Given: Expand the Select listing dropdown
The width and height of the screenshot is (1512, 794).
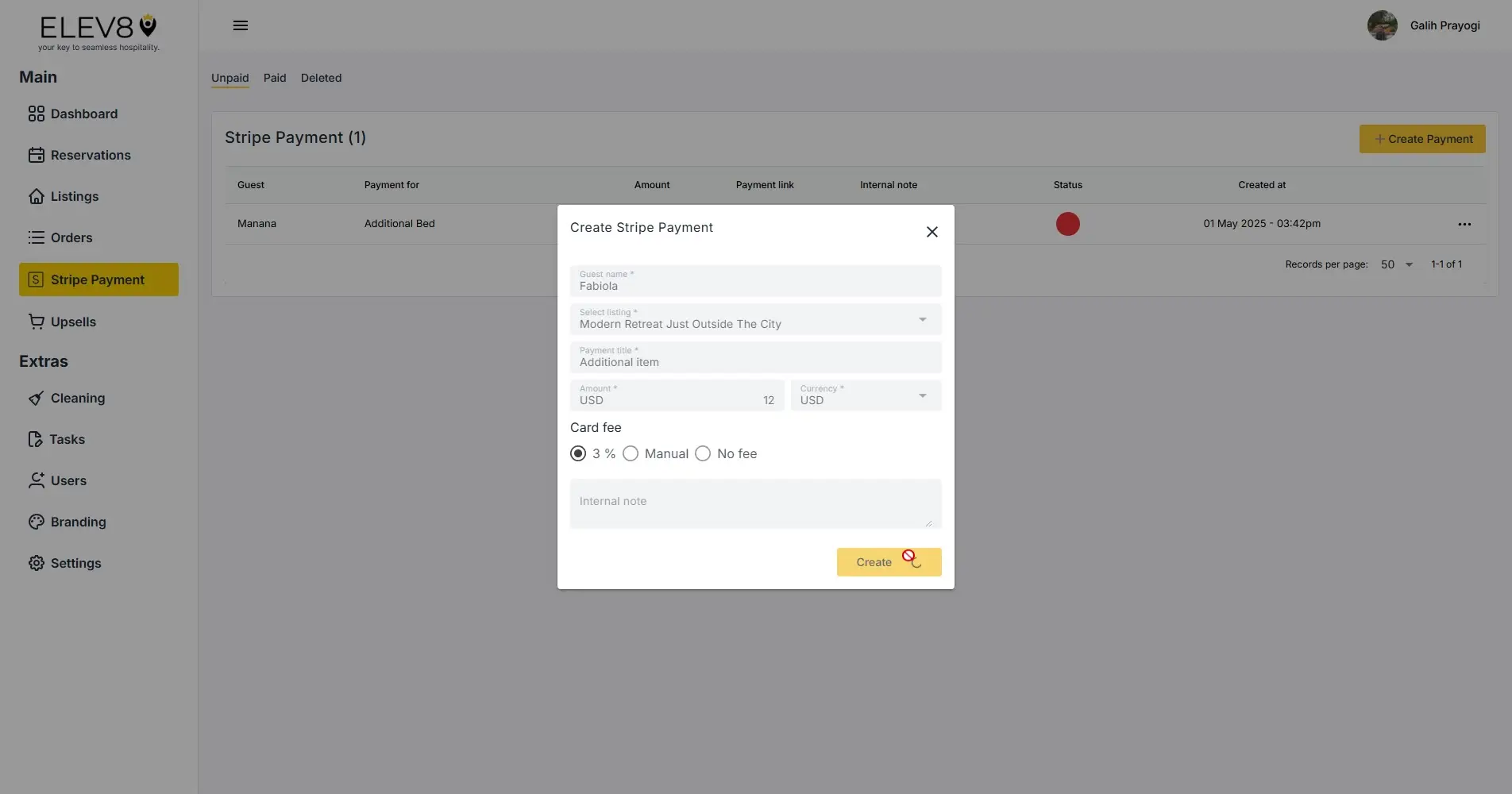Looking at the screenshot, I should [x=922, y=319].
